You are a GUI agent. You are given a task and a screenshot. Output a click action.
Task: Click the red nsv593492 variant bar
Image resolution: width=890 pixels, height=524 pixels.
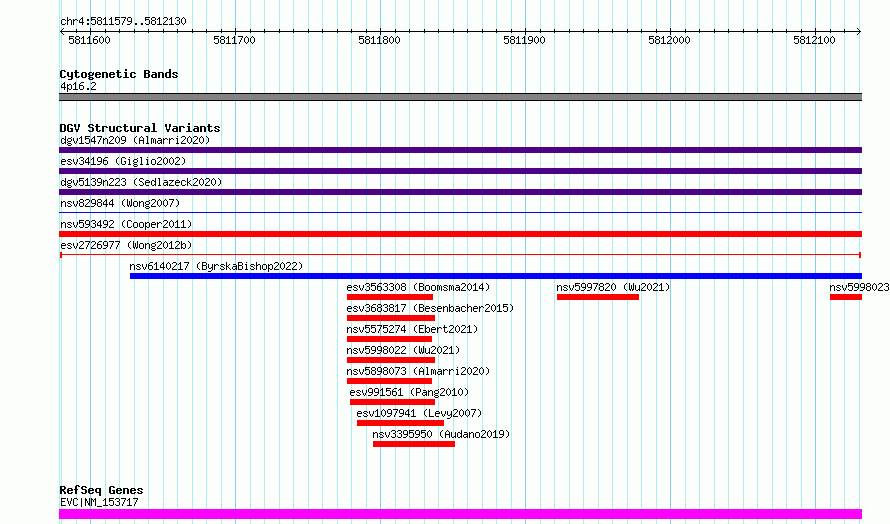(460, 234)
